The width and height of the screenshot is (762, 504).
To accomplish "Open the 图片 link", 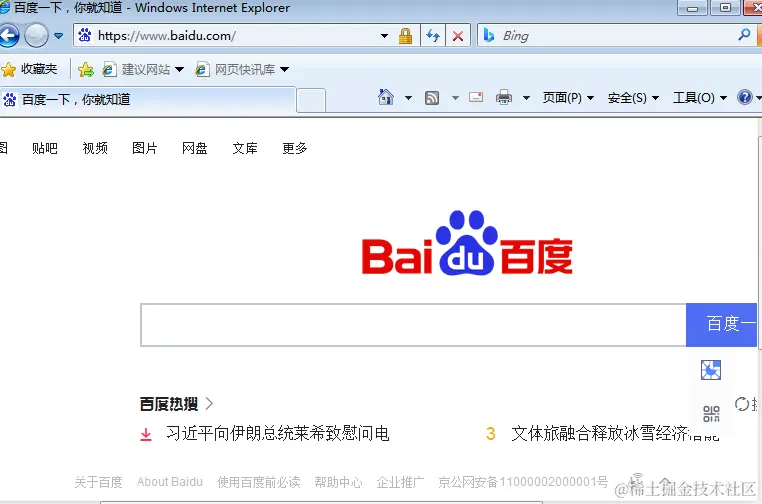I will [x=145, y=148].
